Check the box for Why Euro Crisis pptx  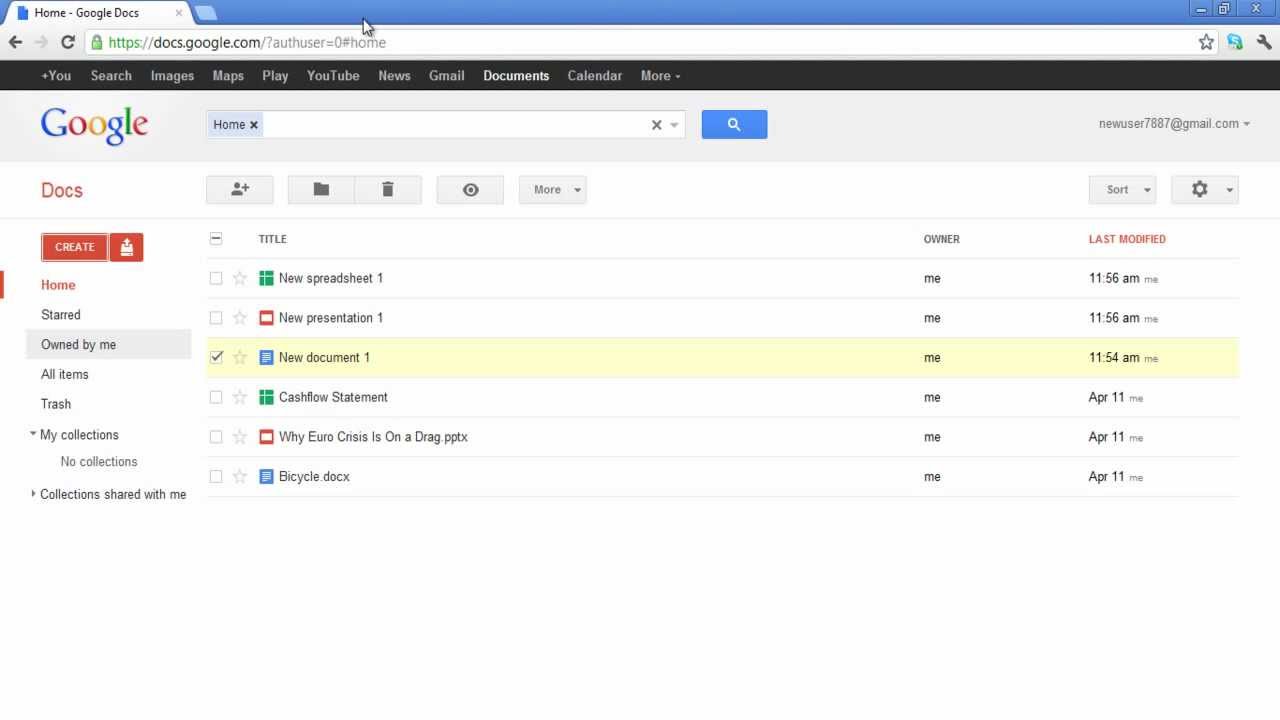click(216, 437)
